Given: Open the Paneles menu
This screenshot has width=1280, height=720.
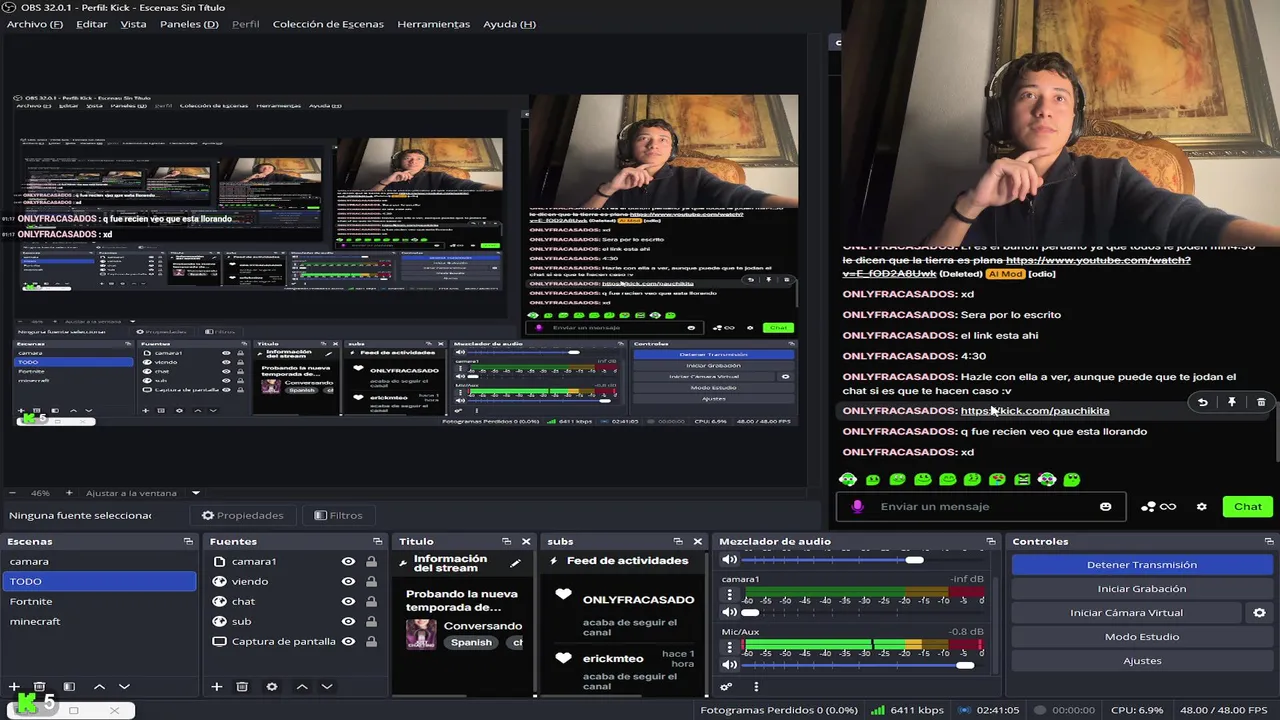Looking at the screenshot, I should coord(189,24).
